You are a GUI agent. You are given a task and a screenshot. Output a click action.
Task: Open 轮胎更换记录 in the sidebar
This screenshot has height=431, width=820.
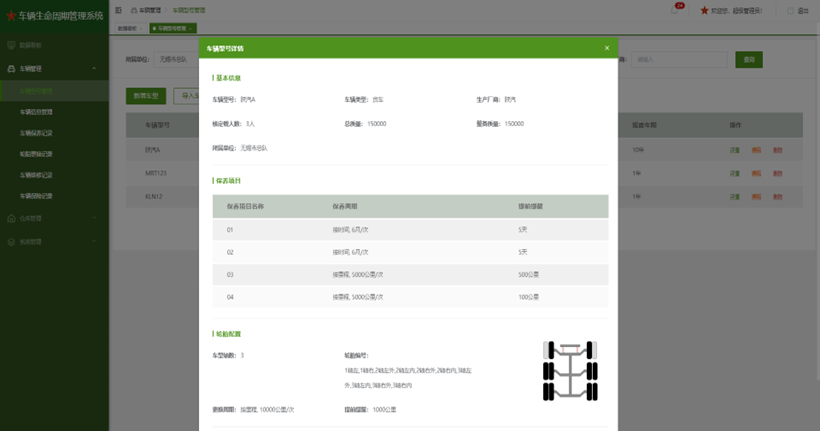click(x=37, y=154)
